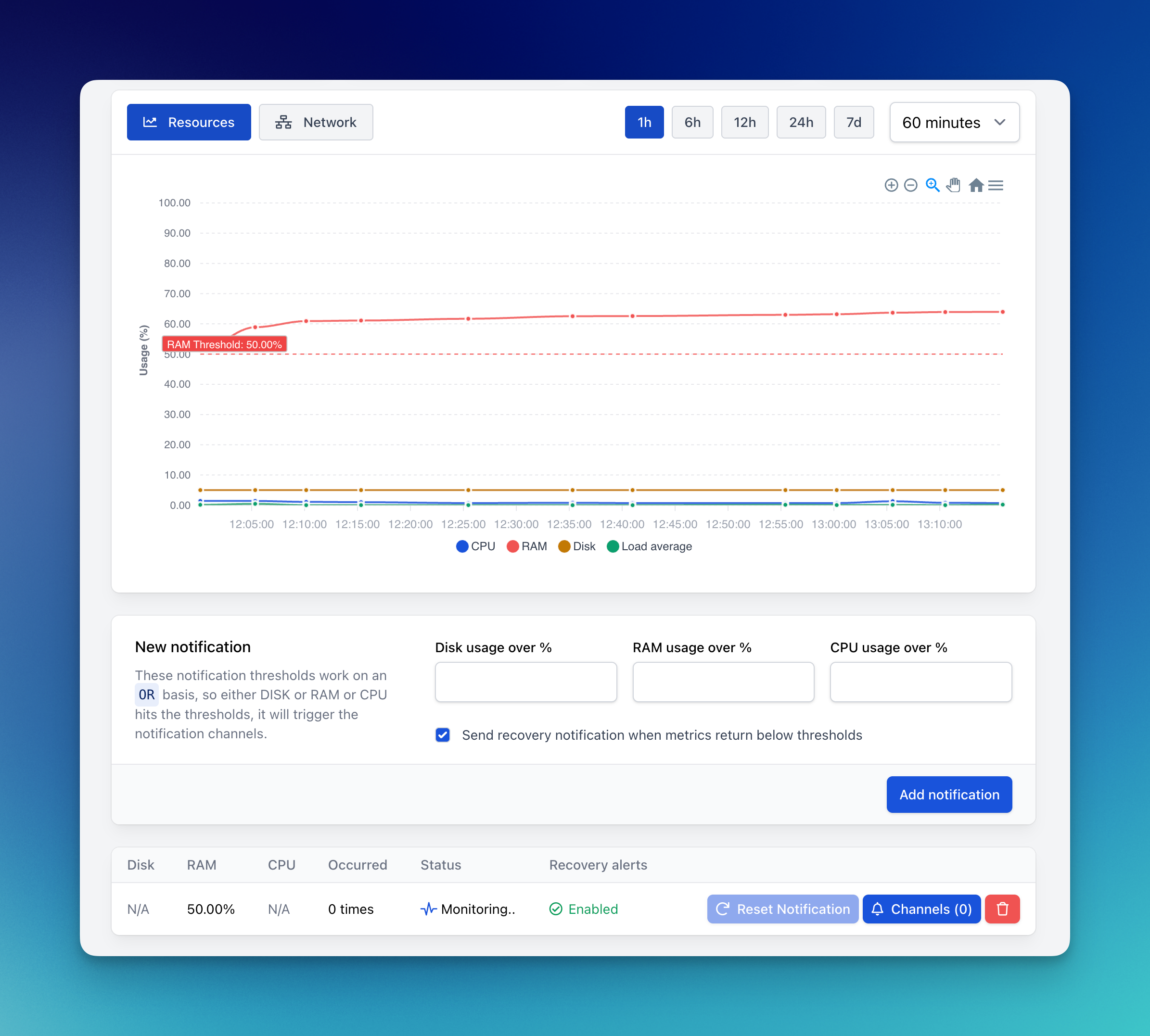
Task: Select the magnifier selection zoom tool
Action: pos(932,185)
